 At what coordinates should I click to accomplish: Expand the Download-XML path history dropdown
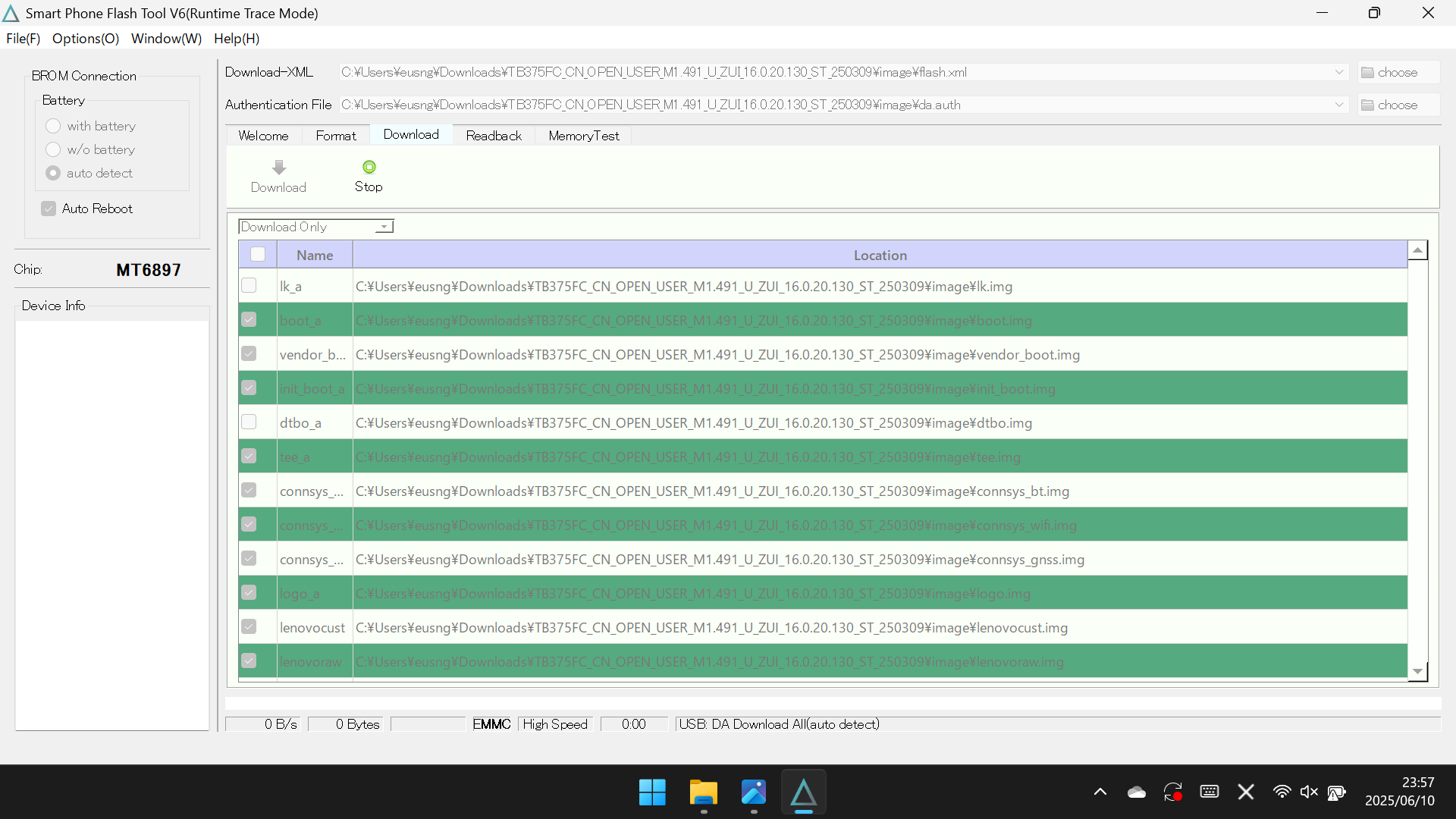pyautogui.click(x=1339, y=72)
